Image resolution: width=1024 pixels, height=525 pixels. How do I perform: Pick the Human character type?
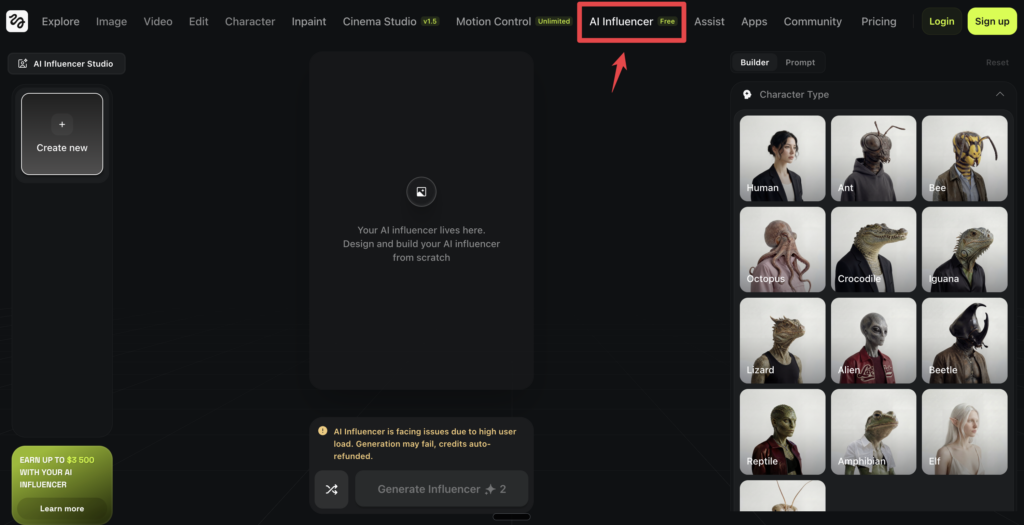pyautogui.click(x=782, y=158)
